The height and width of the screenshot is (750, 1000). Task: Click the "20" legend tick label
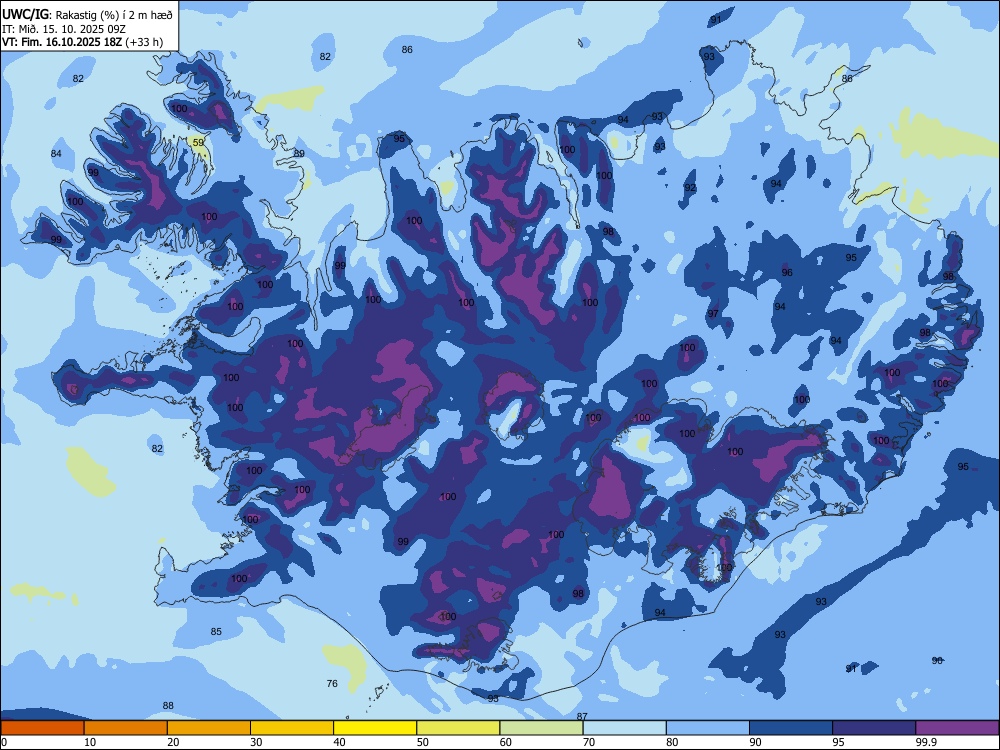click(x=173, y=742)
